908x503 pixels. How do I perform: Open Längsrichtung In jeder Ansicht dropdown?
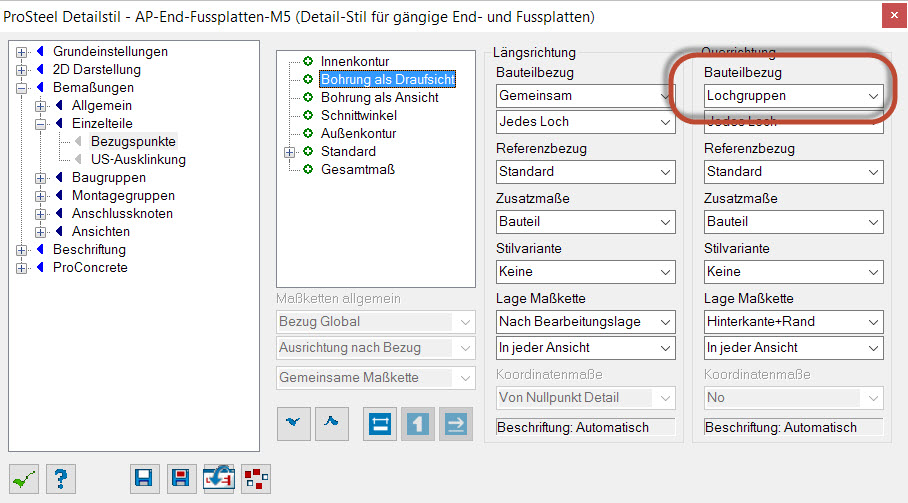(585, 348)
